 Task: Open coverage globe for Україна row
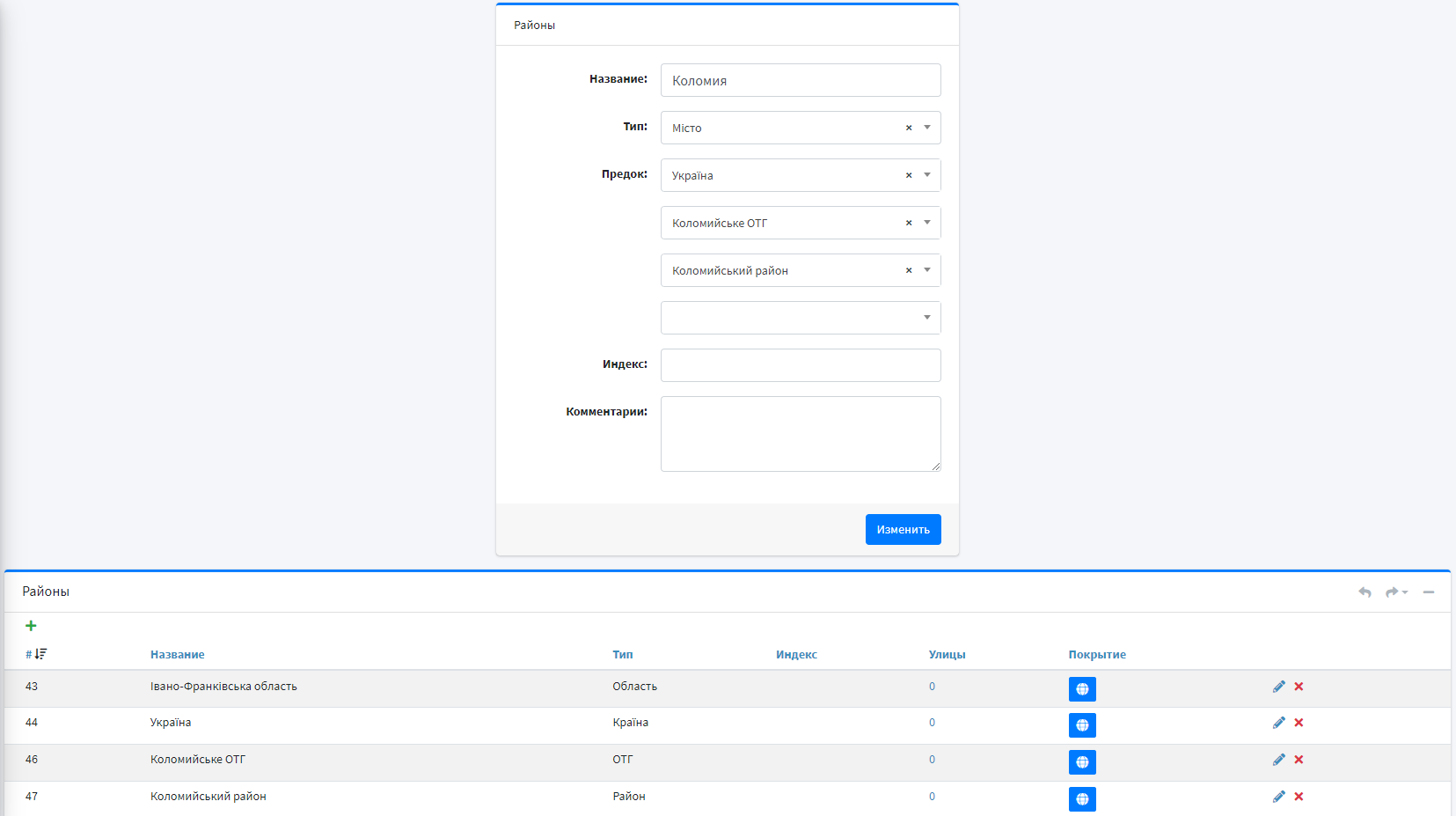point(1082,724)
